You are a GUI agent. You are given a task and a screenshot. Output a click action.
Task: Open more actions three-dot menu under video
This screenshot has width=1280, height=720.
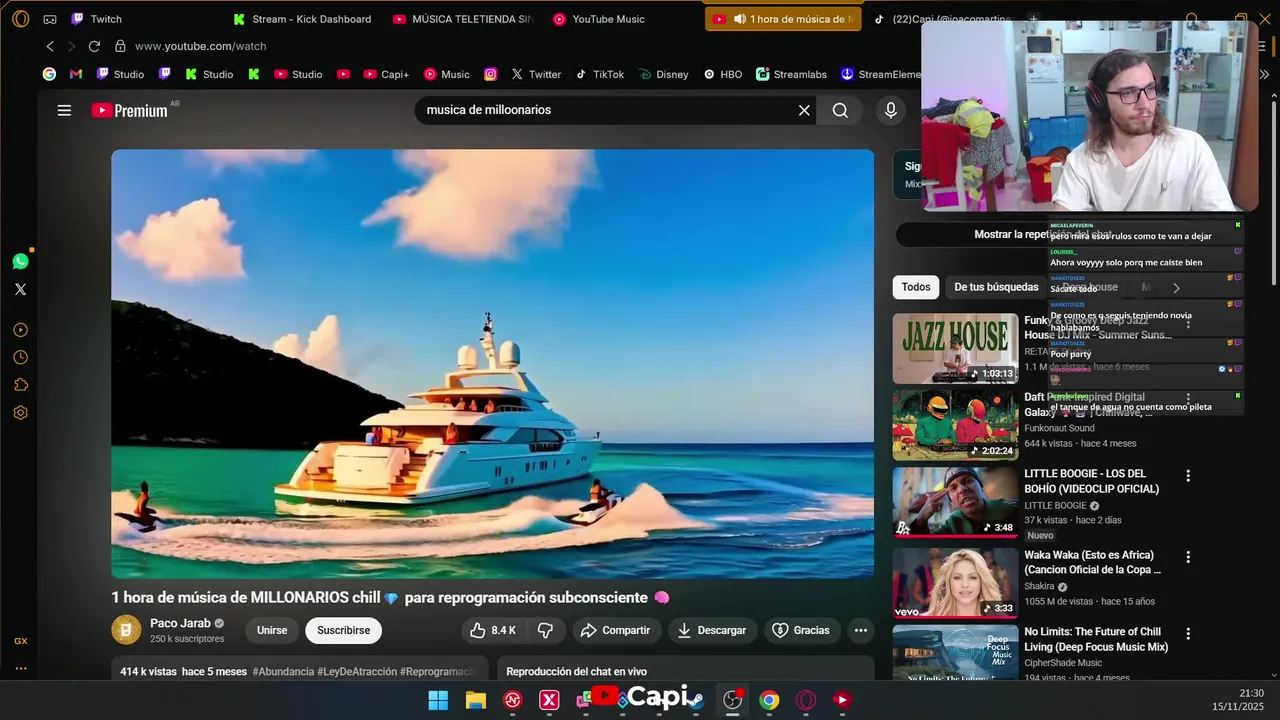pyautogui.click(x=860, y=630)
